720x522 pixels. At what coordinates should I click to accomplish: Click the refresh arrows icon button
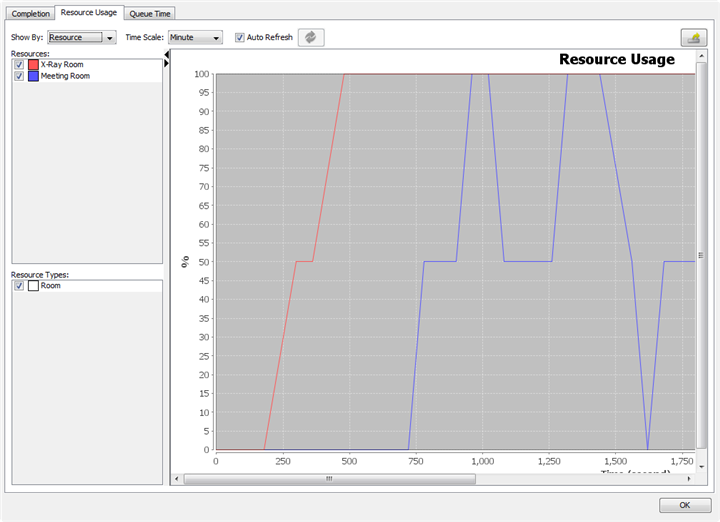pyautogui.click(x=311, y=37)
